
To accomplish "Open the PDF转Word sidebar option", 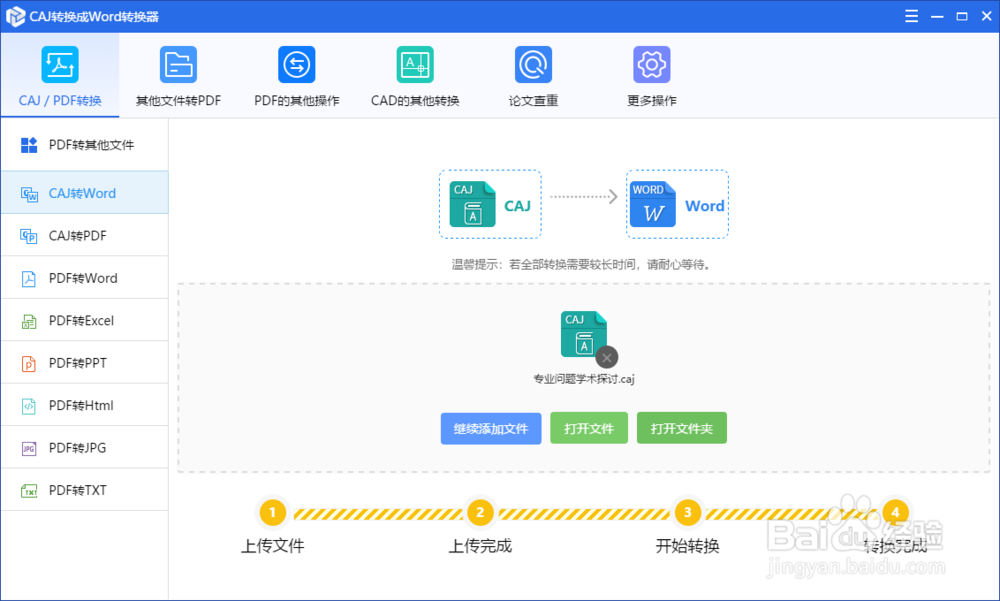I will coord(84,277).
